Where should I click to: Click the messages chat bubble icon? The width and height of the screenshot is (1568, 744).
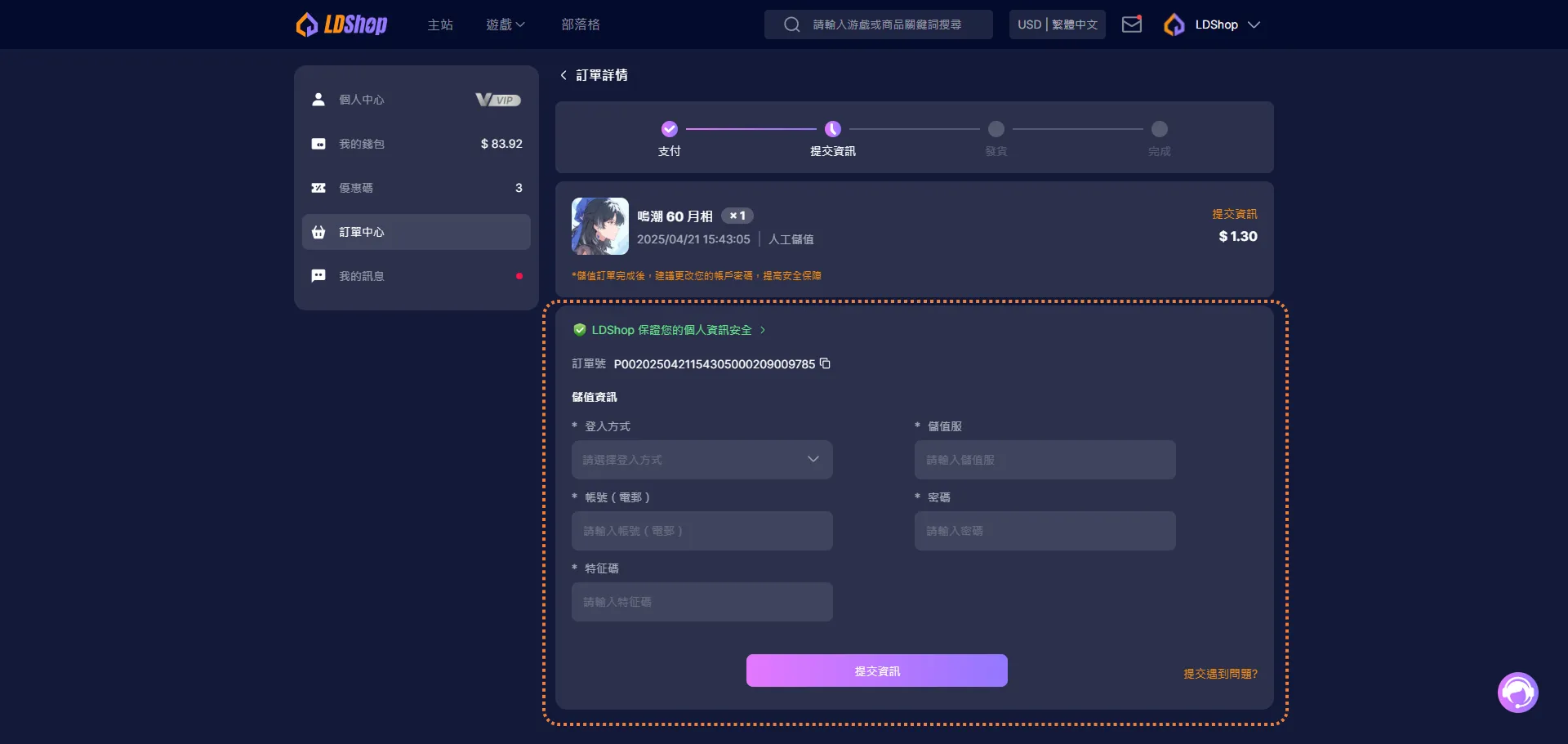point(318,276)
